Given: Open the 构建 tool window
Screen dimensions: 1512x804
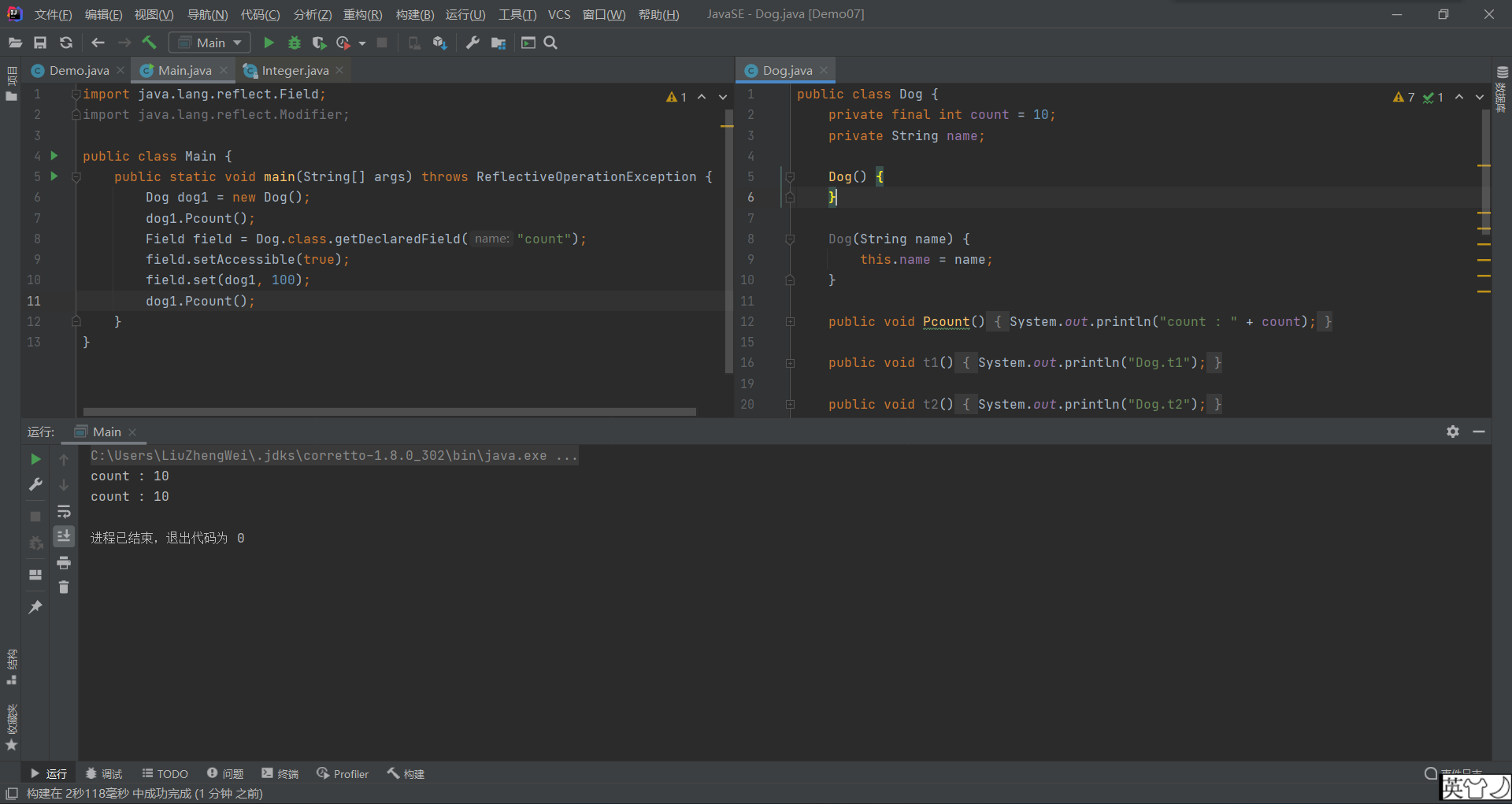Looking at the screenshot, I should pos(406,774).
